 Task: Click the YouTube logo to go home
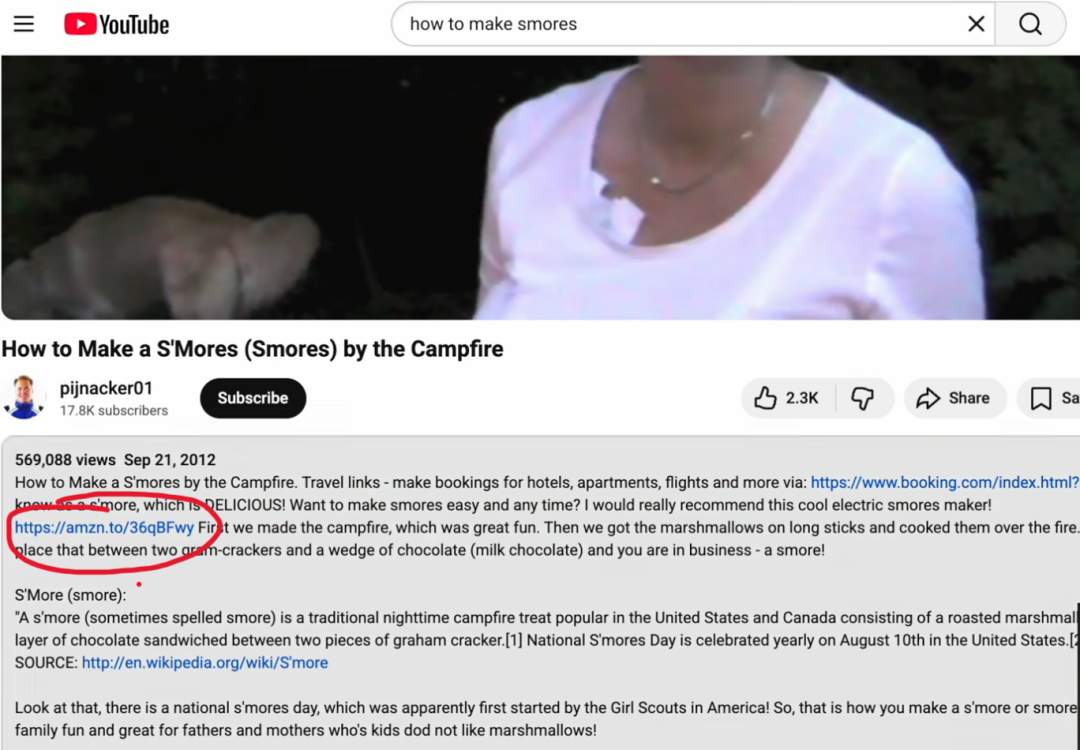click(116, 24)
